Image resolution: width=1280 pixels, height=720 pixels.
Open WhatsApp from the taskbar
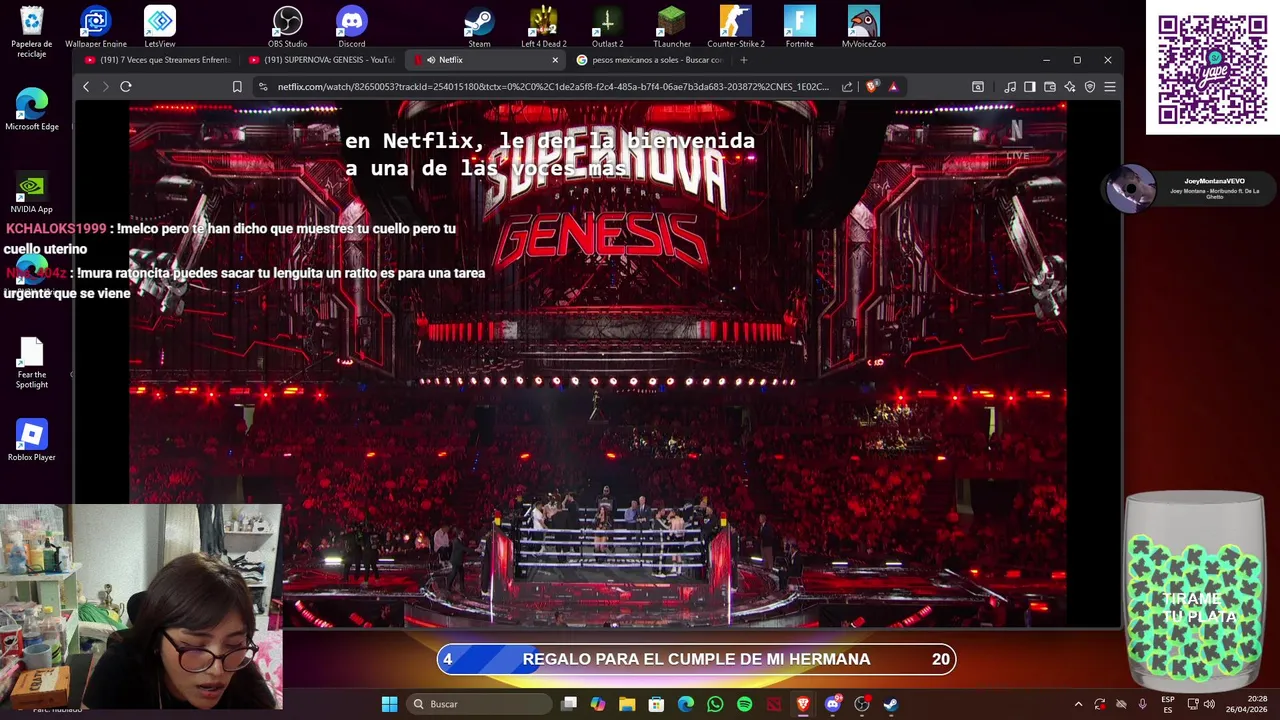(715, 704)
